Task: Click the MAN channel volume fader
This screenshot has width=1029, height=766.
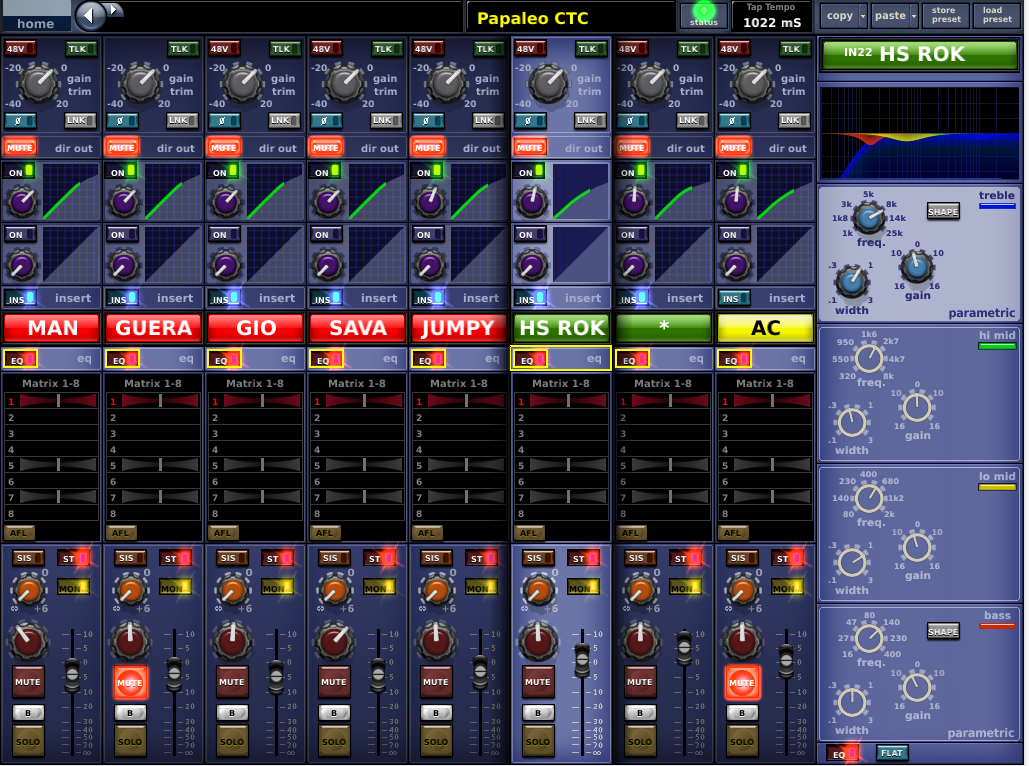Action: point(72,675)
